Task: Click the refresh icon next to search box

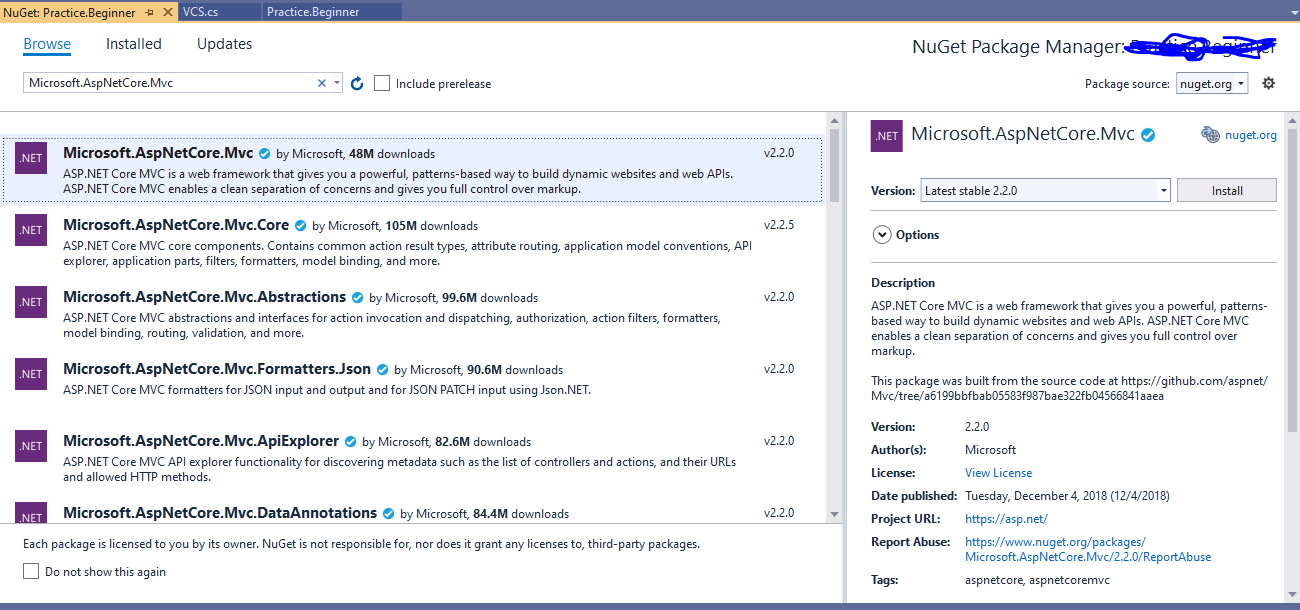Action: 357,84
